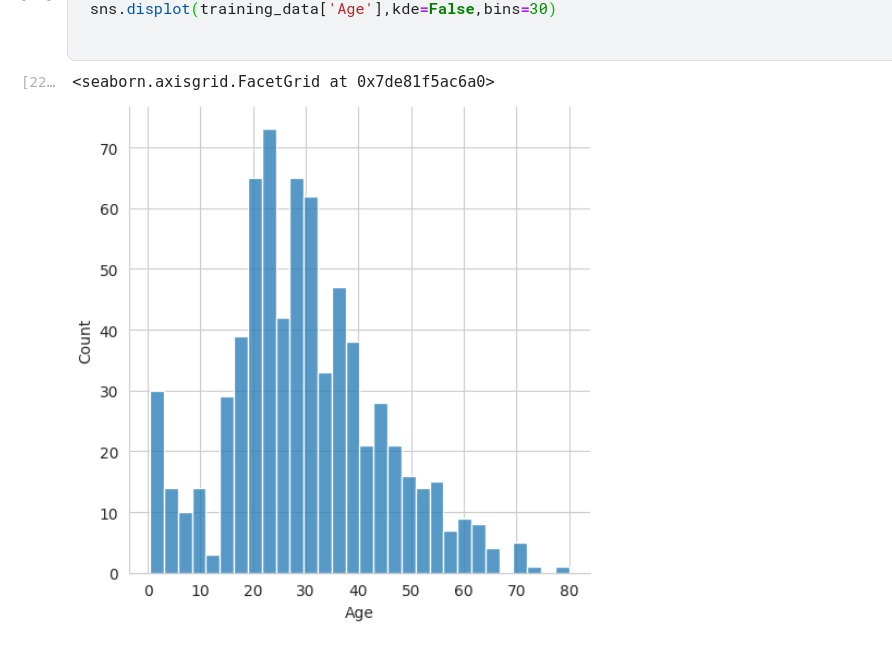Click the y-axis tick label 50
The height and width of the screenshot is (655, 892).
coord(108,270)
